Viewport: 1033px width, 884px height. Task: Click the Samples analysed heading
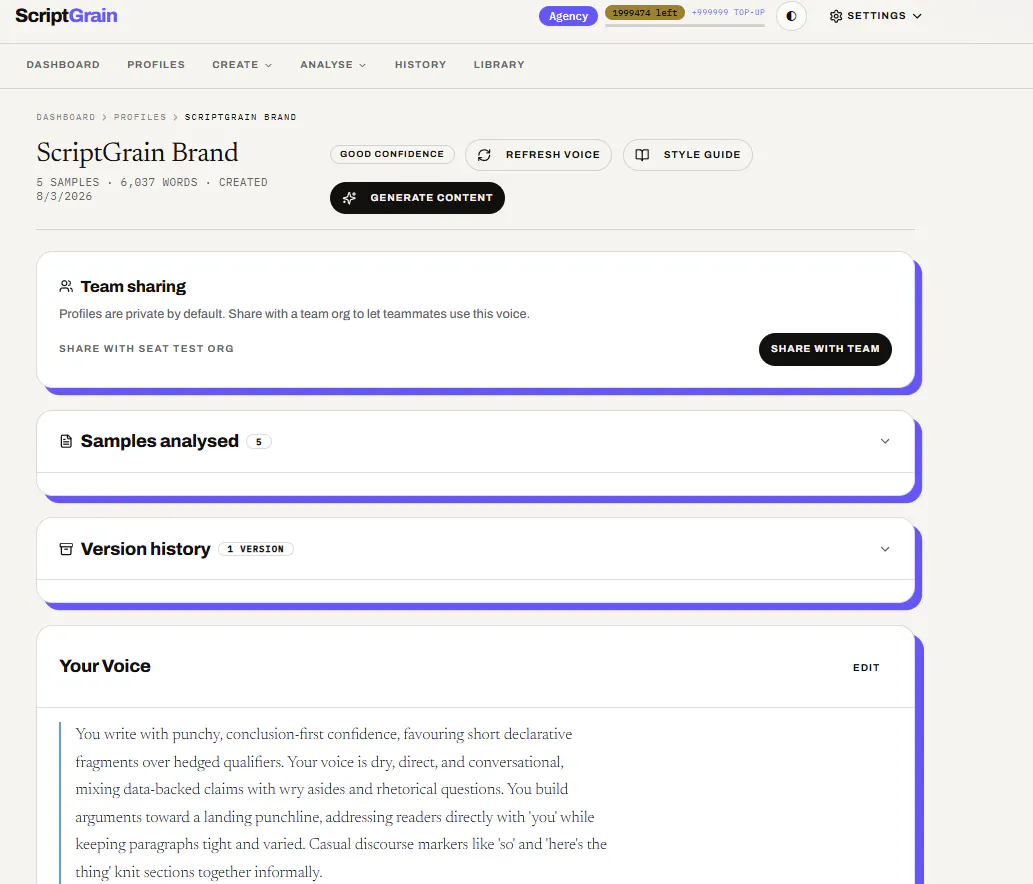pyautogui.click(x=159, y=441)
